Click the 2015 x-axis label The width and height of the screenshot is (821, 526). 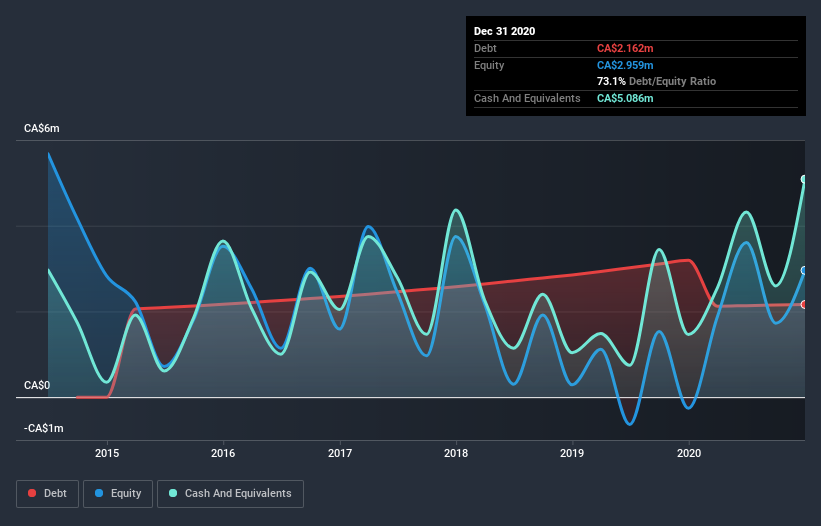(107, 453)
